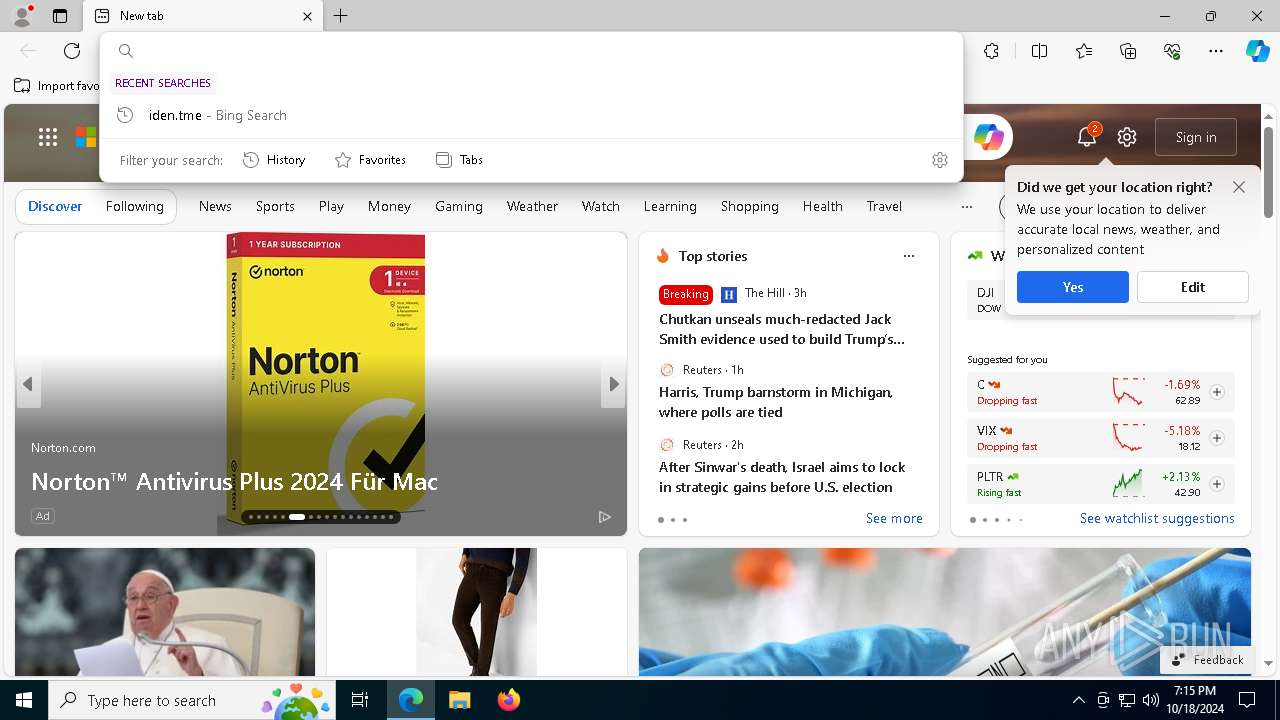1280x720 pixels.
Task: Open MSN page settings gear
Action: pyautogui.click(x=1127, y=137)
